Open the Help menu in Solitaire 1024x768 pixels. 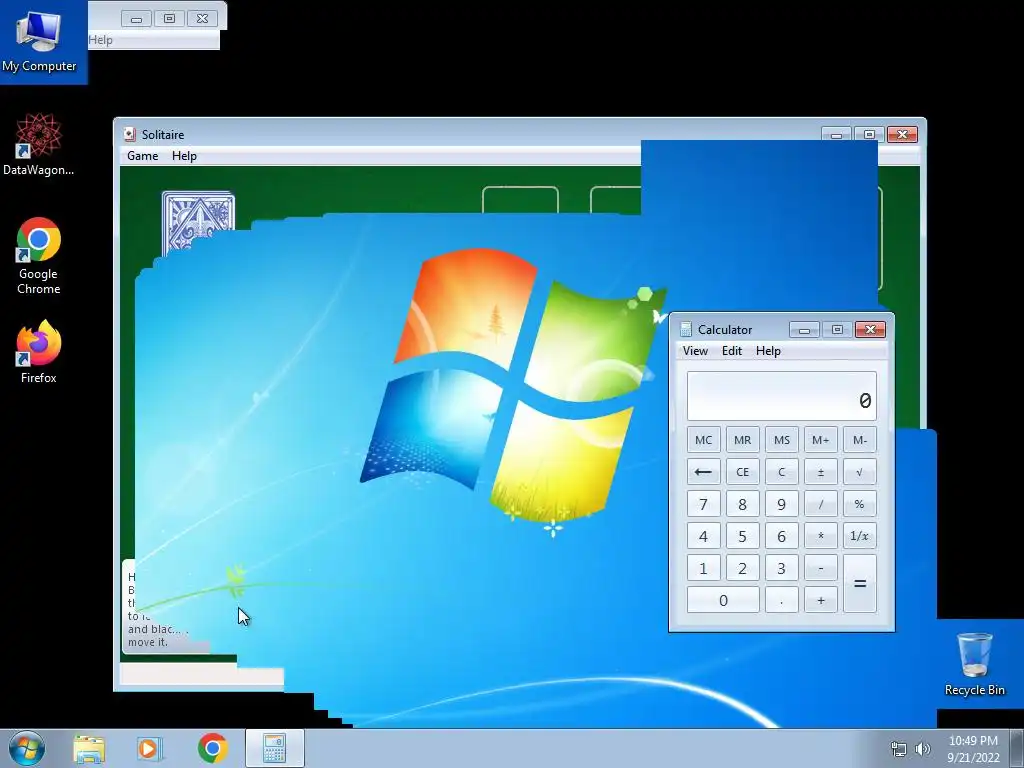[184, 156]
